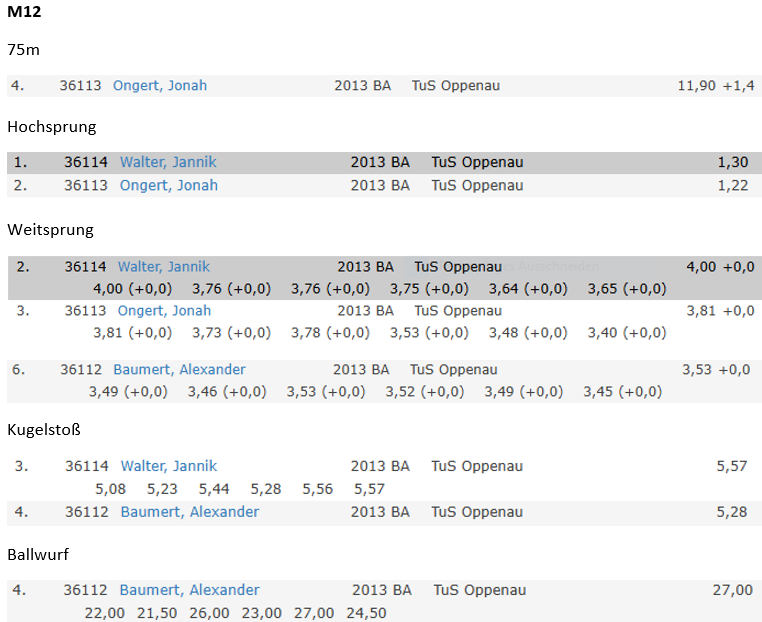Open Walter, Jannik link under Kugelstoß
The height and width of the screenshot is (622, 762).
[x=169, y=466]
